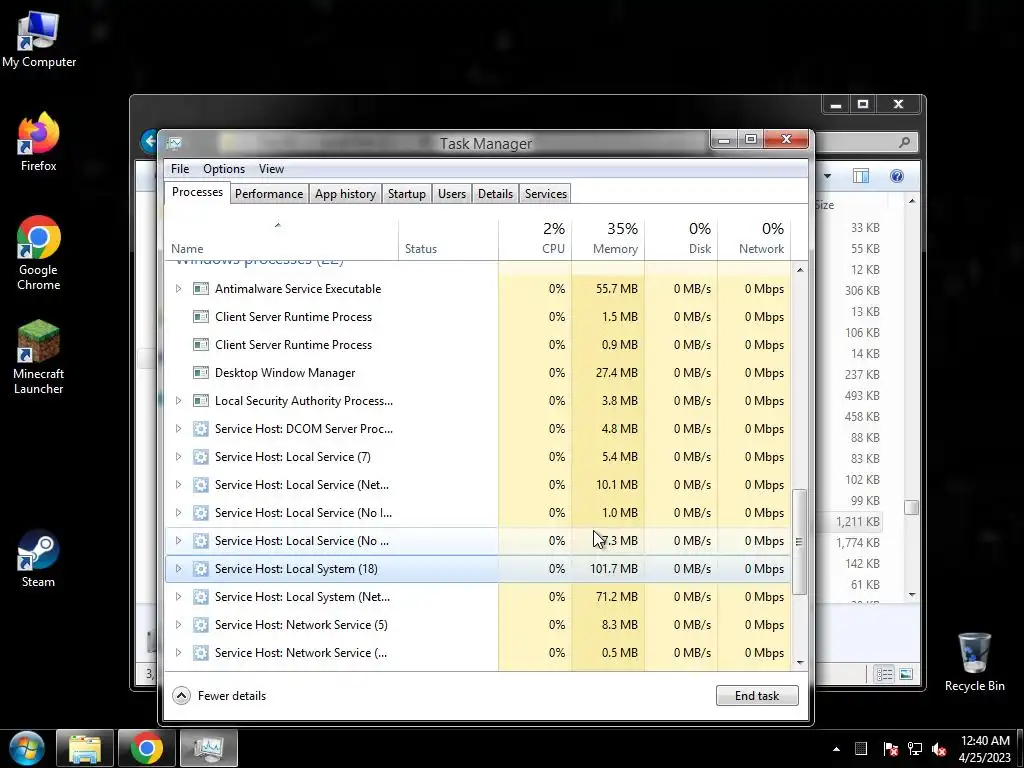Click Task Manager scrollbar thumb
This screenshot has height=768, width=1024.
pos(799,542)
